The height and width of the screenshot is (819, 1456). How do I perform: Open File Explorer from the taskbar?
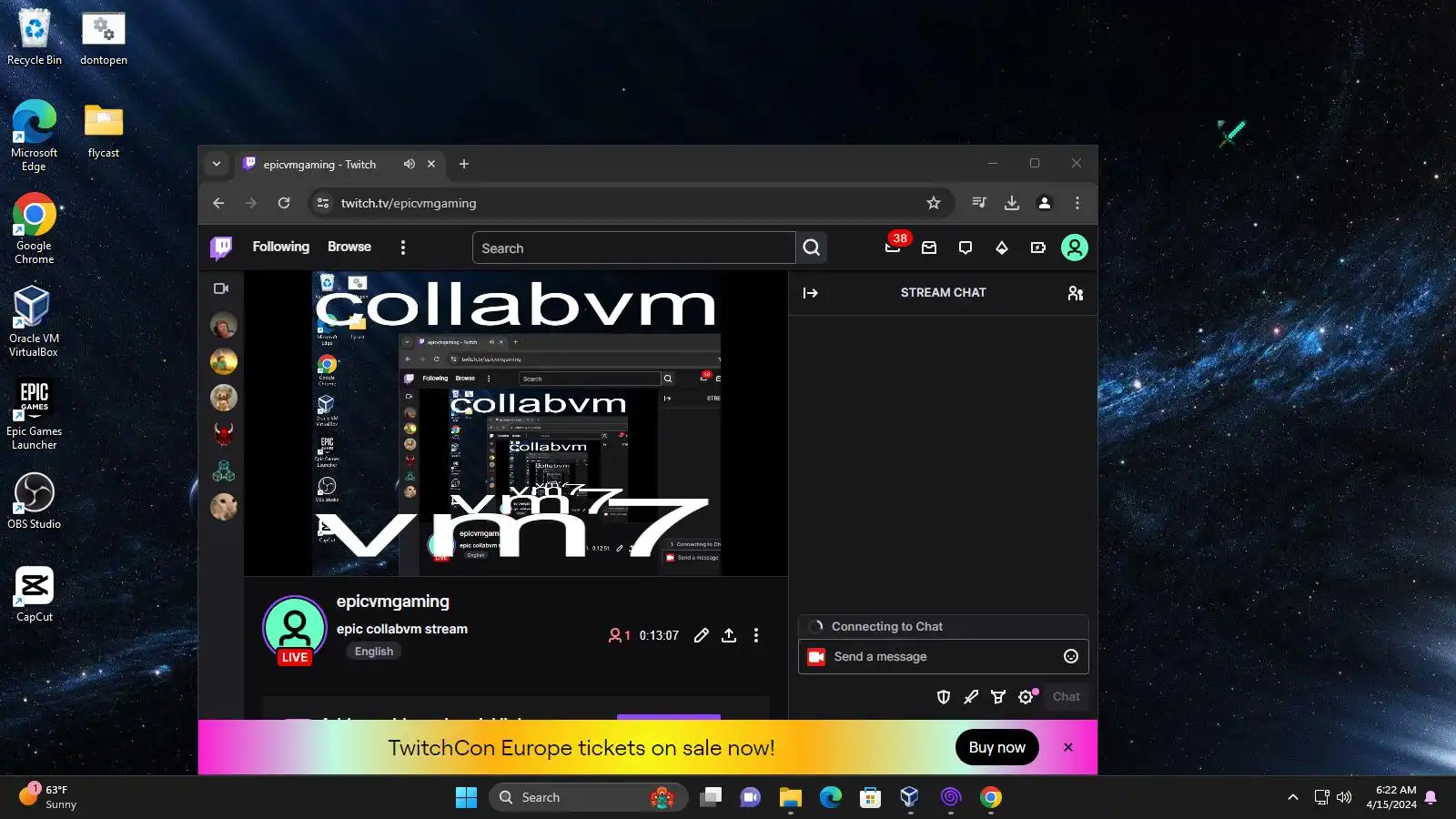(x=791, y=797)
